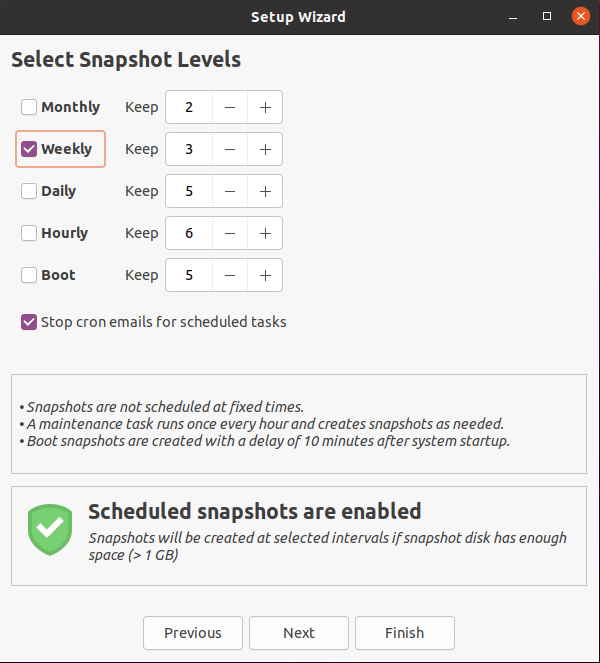Return to Previous wizard page
600x663 pixels.
(193, 633)
